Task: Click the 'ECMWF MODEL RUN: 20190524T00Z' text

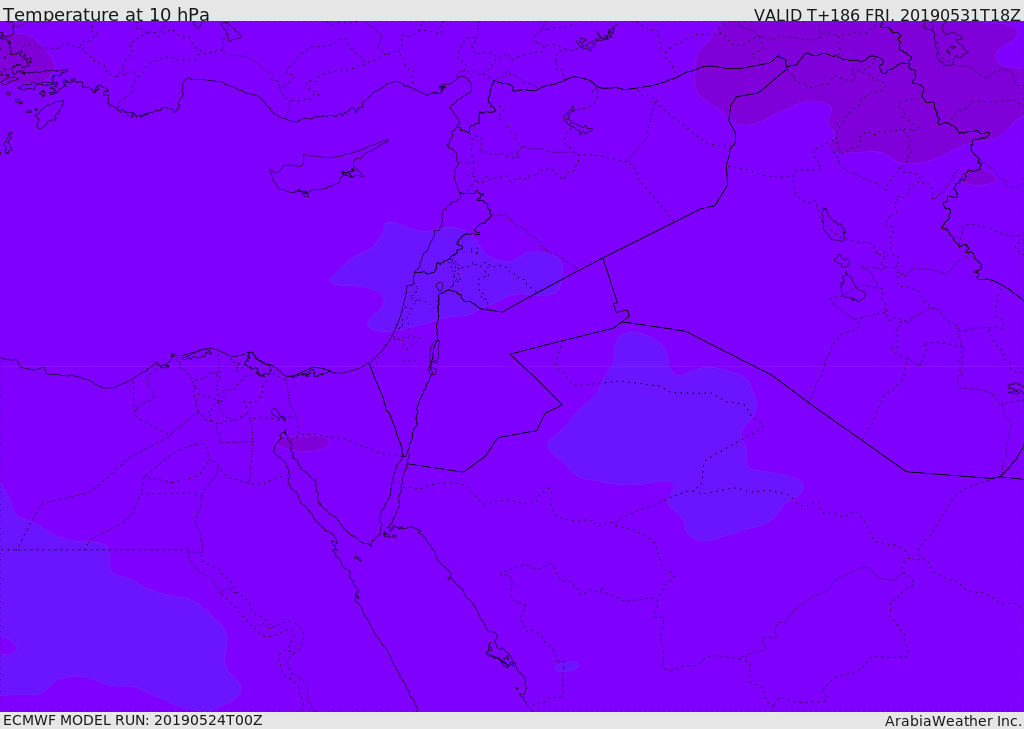Action: coord(133,720)
